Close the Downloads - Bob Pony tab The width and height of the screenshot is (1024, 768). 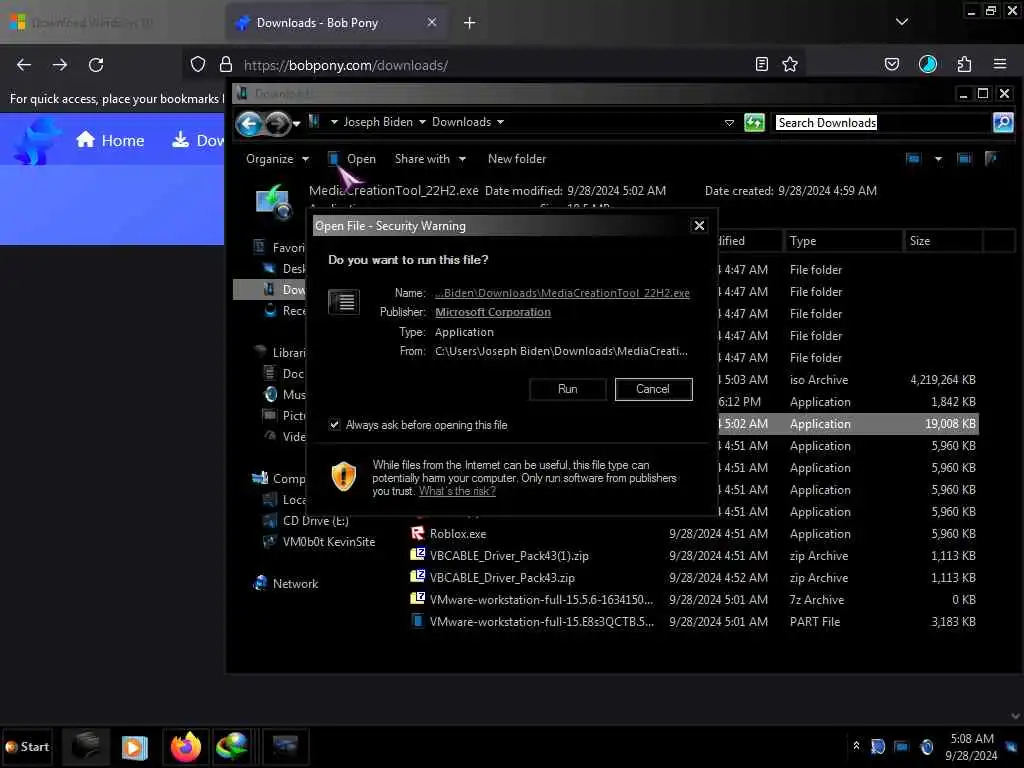(x=432, y=22)
